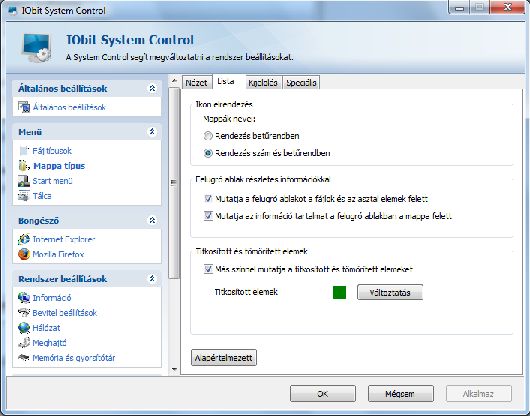Screen dimensions: 530x416
Task: Open the Mappa típus folder icon
Action: click(24, 166)
